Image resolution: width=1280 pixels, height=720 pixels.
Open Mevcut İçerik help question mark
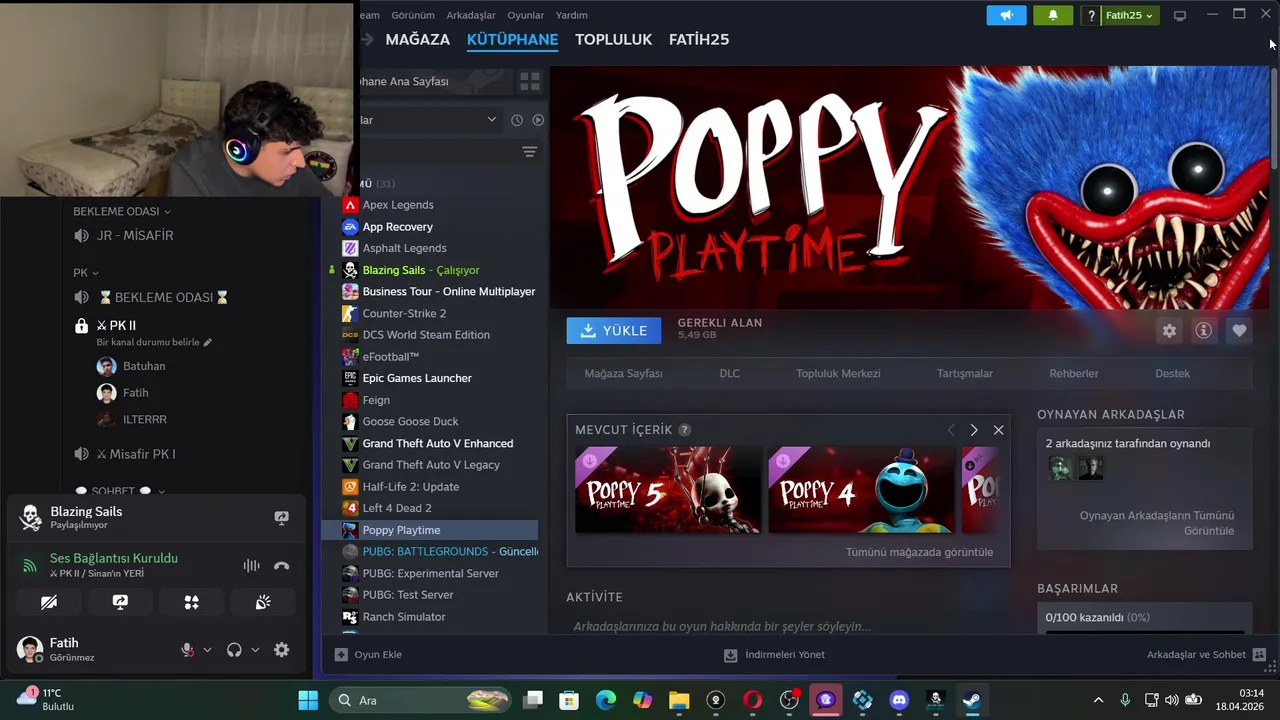tap(684, 430)
